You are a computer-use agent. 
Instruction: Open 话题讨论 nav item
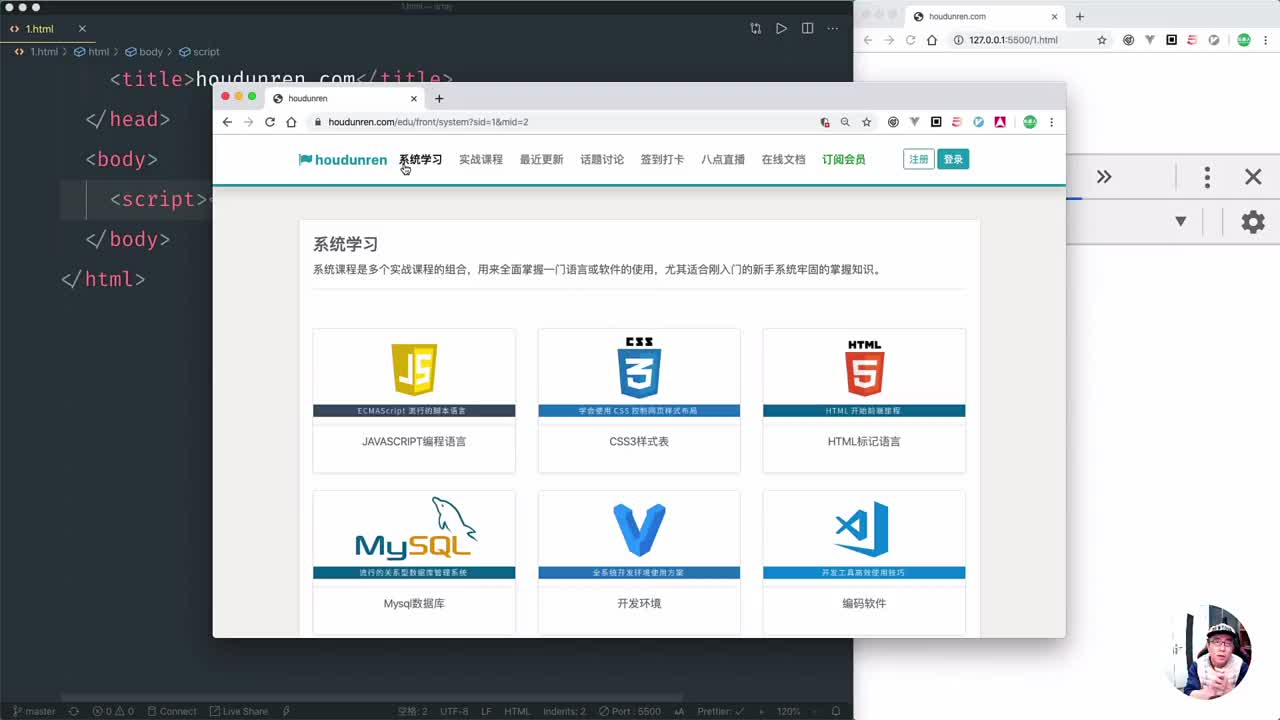(602, 160)
